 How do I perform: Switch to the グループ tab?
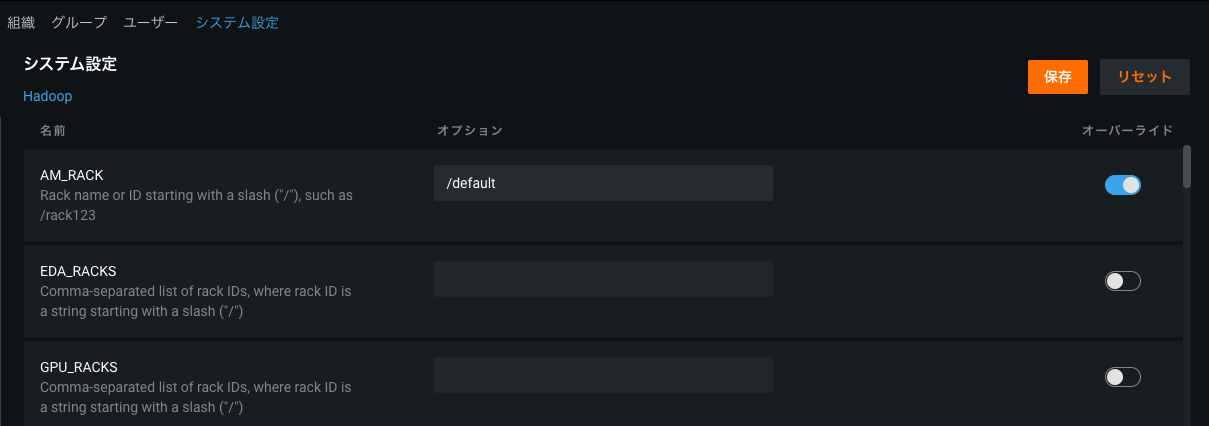click(x=79, y=23)
